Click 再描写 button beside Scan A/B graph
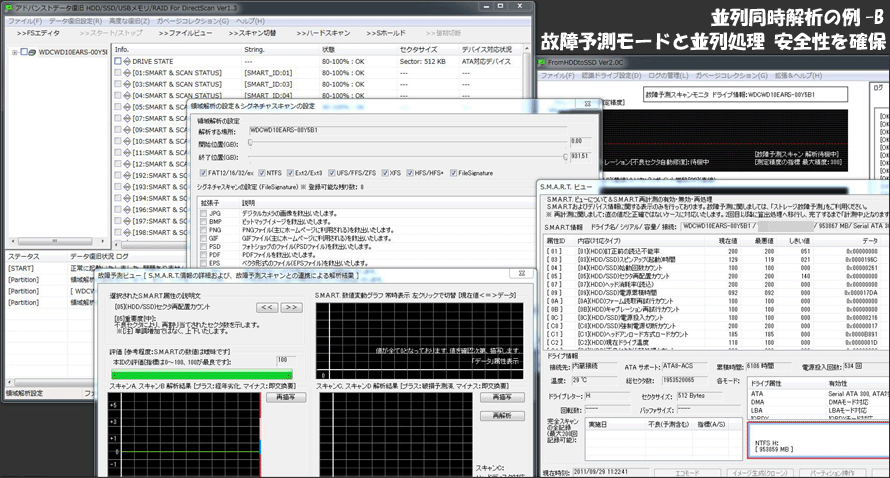890x478 pixels. (x=286, y=397)
